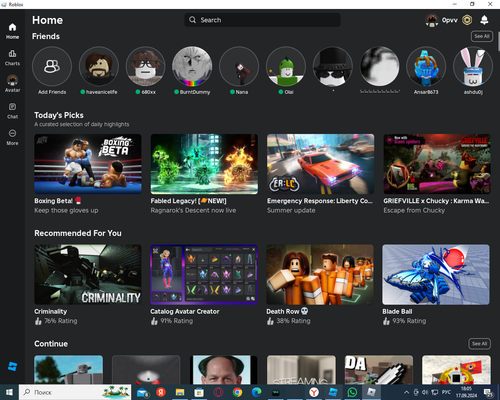Open the GRIEFVILLE x Chucky thumbnail
The width and height of the screenshot is (500, 400).
click(x=437, y=164)
